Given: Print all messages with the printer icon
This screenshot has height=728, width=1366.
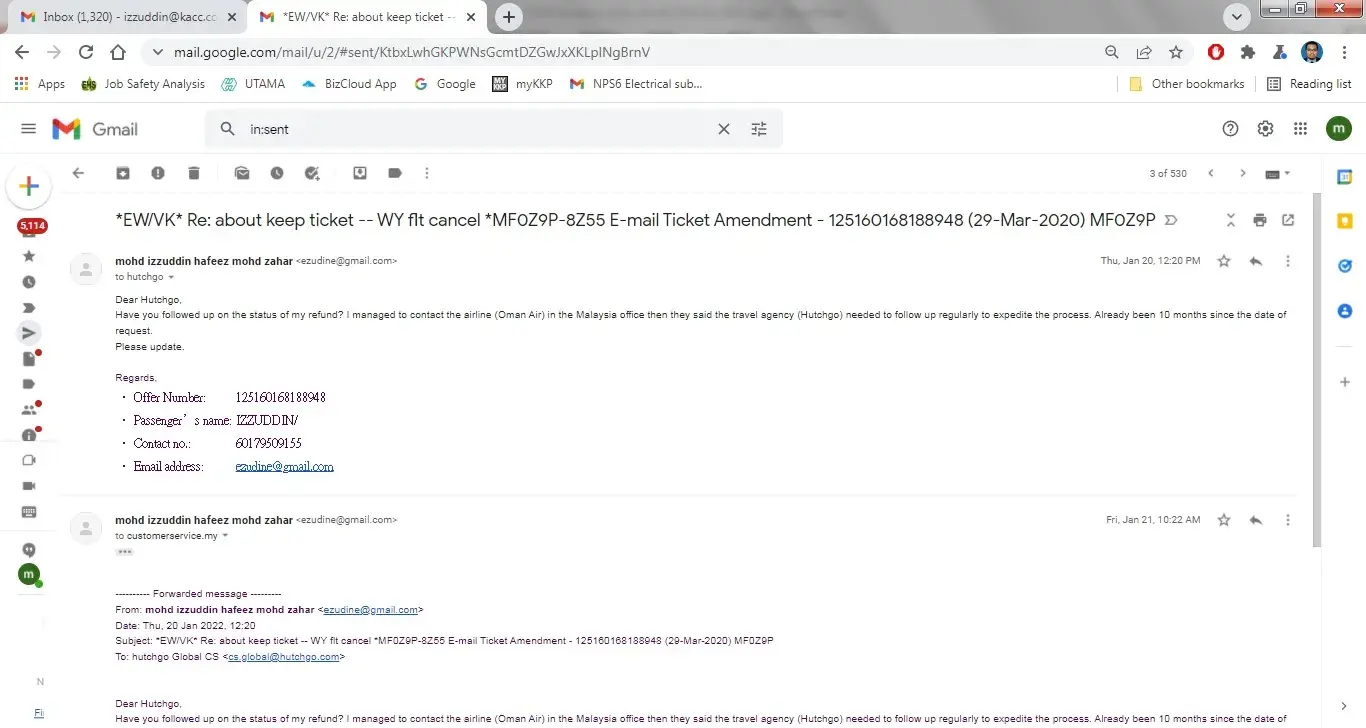Looking at the screenshot, I should 1260,220.
